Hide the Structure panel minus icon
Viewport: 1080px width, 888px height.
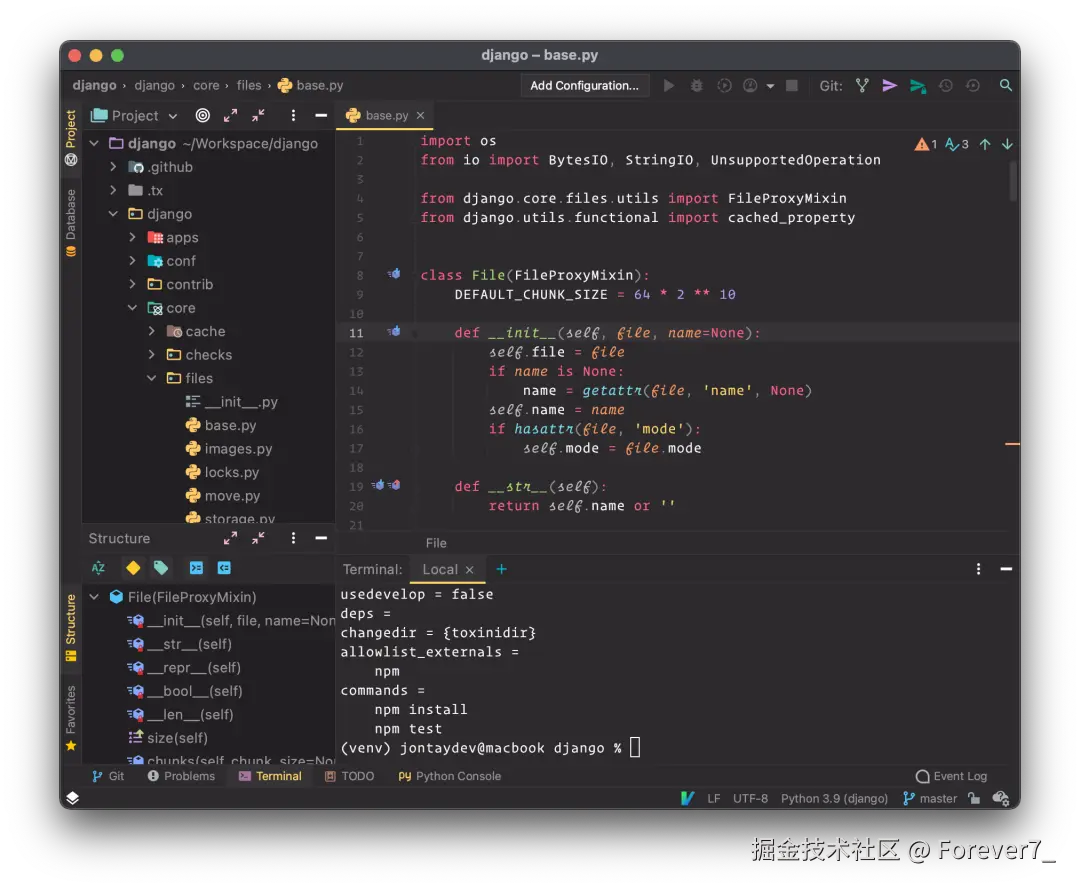click(321, 538)
